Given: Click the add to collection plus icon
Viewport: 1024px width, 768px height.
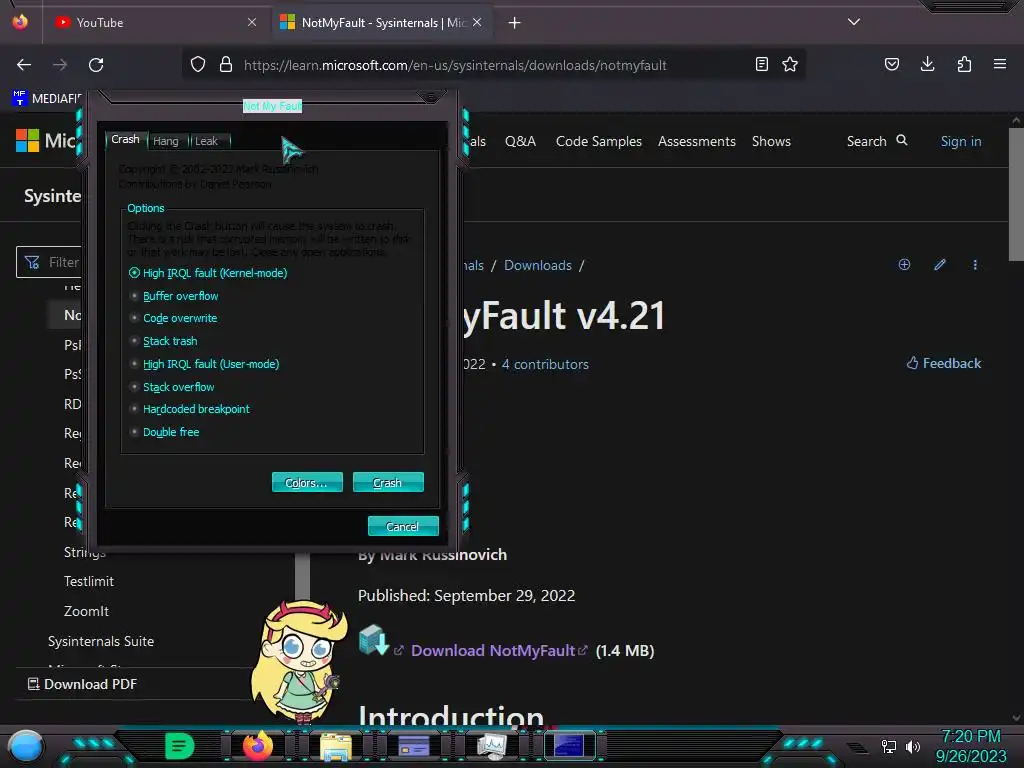Looking at the screenshot, I should (904, 264).
